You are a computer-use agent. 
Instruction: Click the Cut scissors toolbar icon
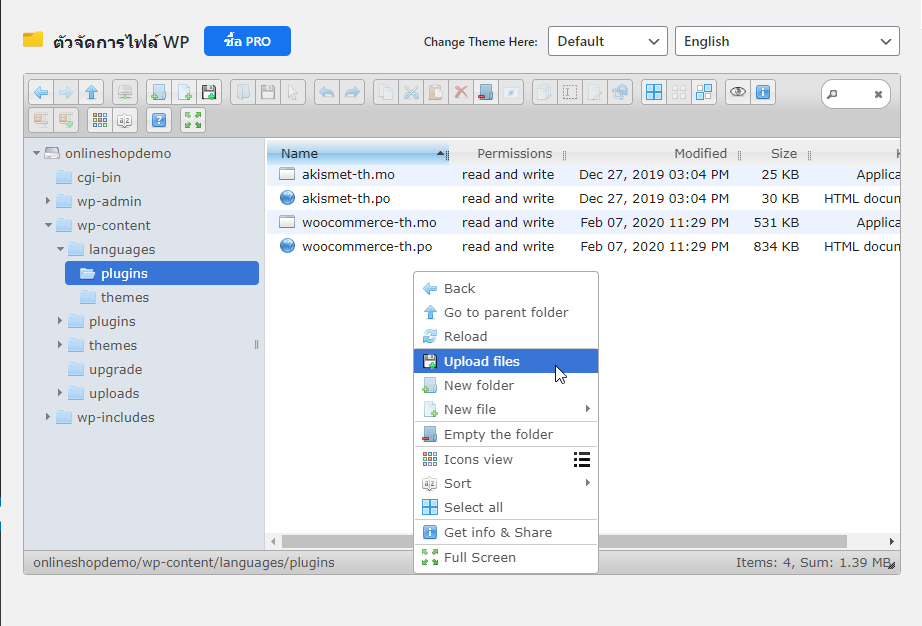click(411, 92)
